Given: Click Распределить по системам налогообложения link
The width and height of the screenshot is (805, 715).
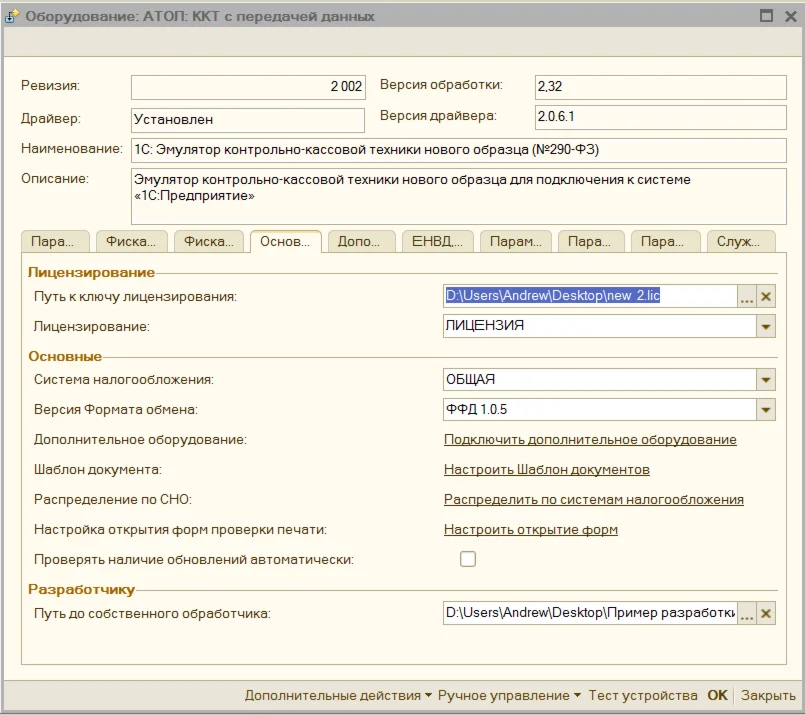Looking at the screenshot, I should [x=594, y=500].
